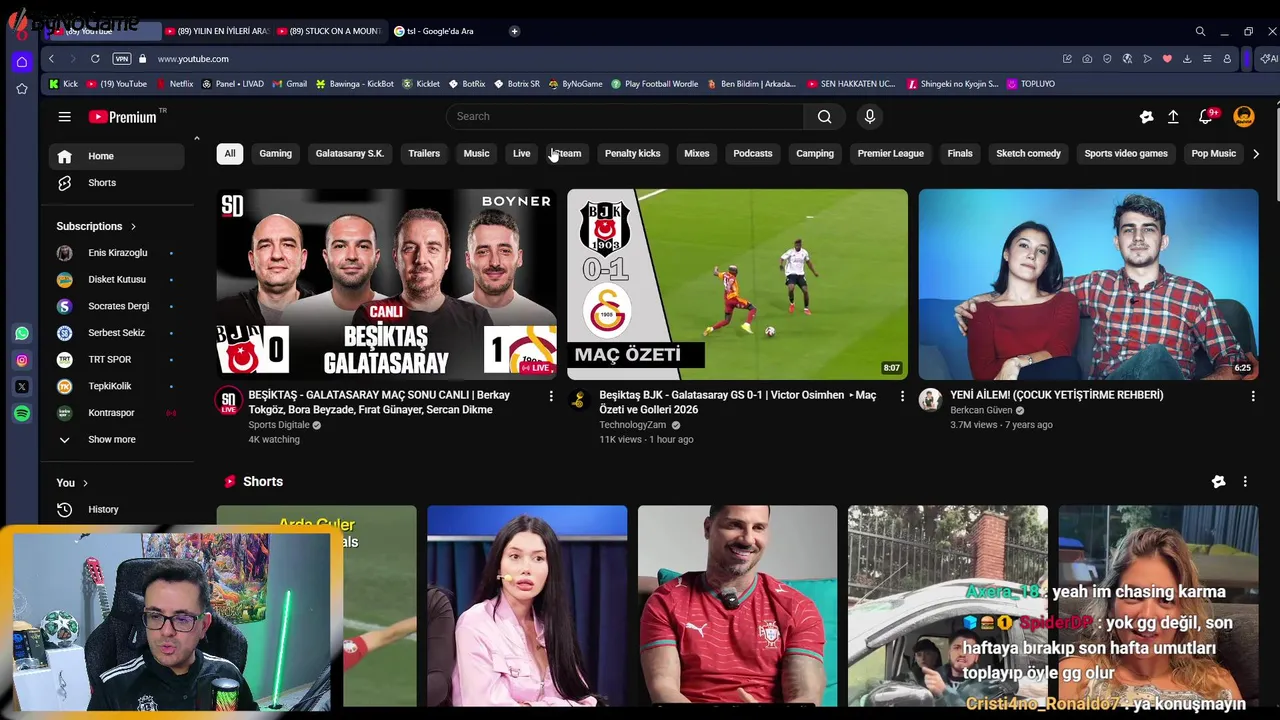Open History in the sidebar

pyautogui.click(x=117, y=510)
